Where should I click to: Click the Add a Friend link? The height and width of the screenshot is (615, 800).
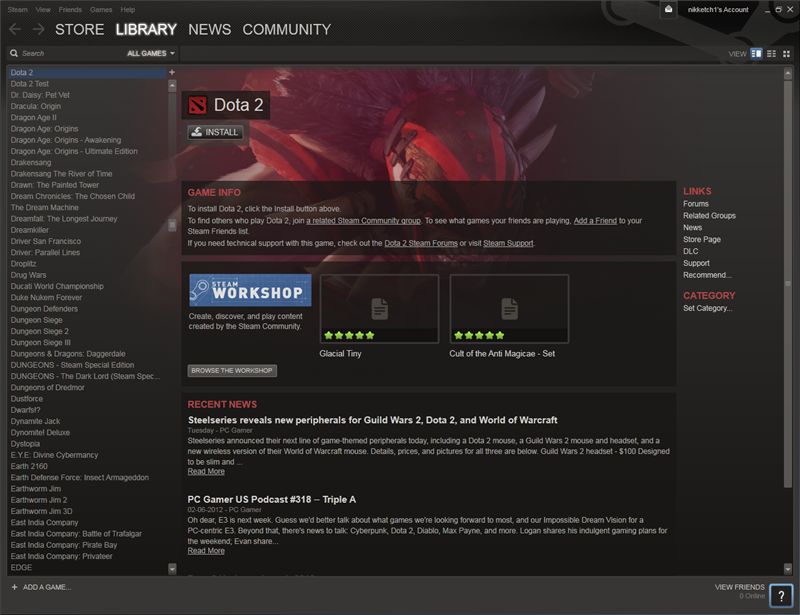click(x=595, y=220)
